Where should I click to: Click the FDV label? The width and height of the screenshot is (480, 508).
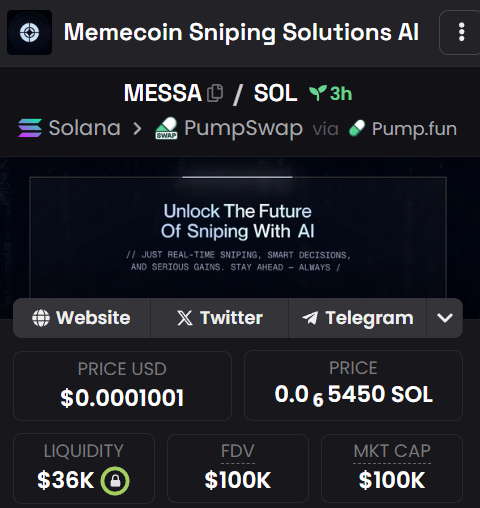pos(238,451)
